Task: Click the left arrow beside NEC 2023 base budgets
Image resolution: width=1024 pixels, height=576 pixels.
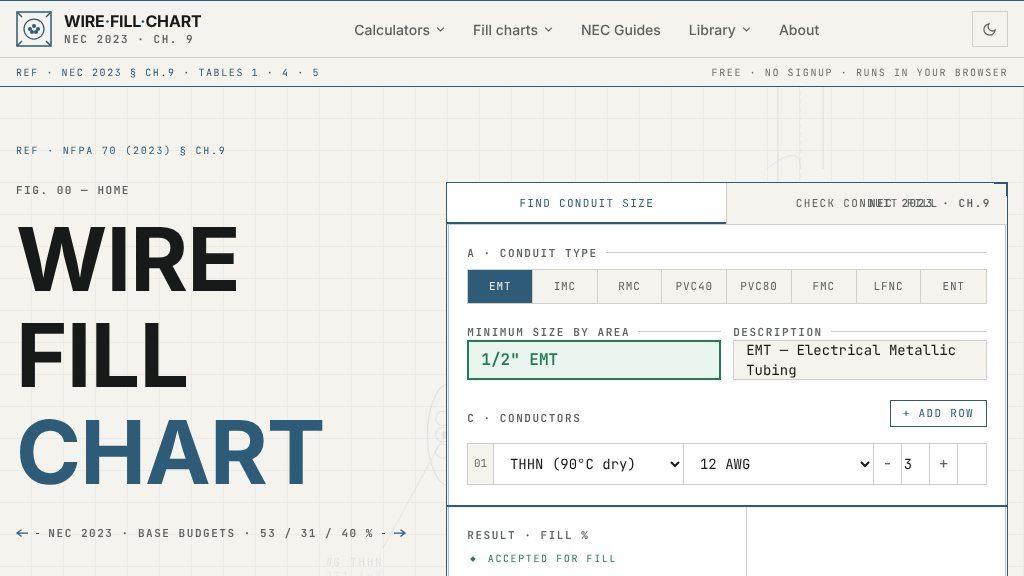Action: tap(22, 533)
